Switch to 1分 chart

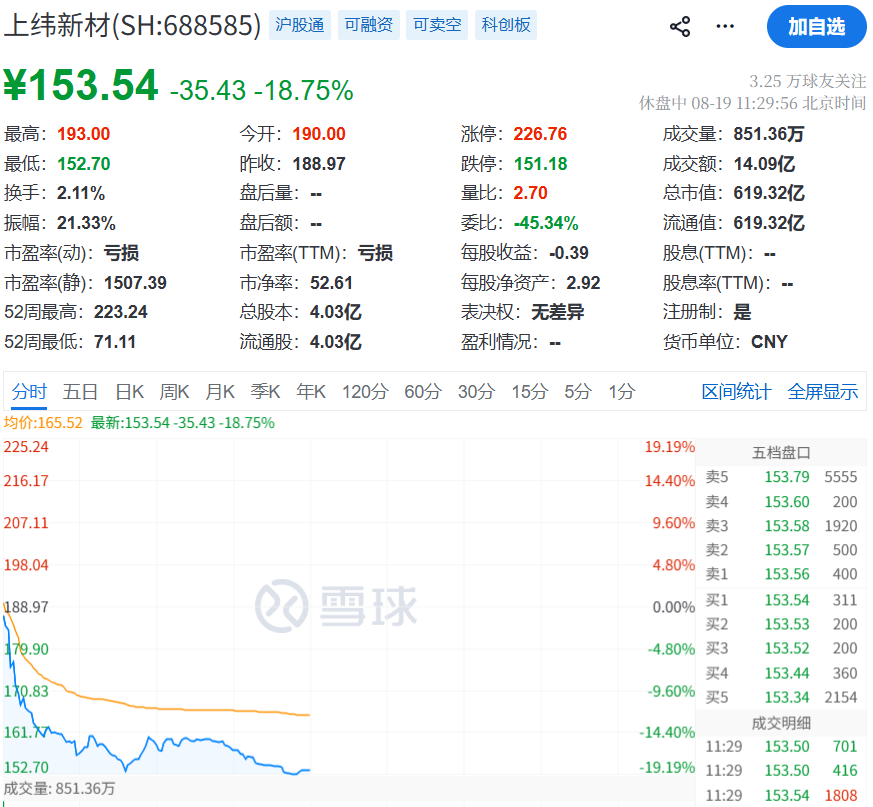tap(621, 392)
